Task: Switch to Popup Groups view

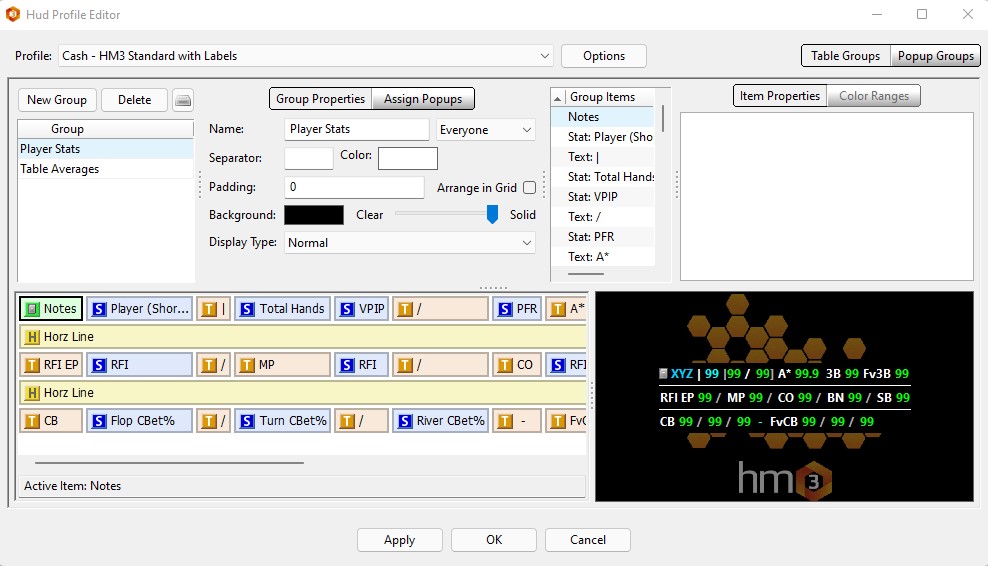Action: [935, 56]
